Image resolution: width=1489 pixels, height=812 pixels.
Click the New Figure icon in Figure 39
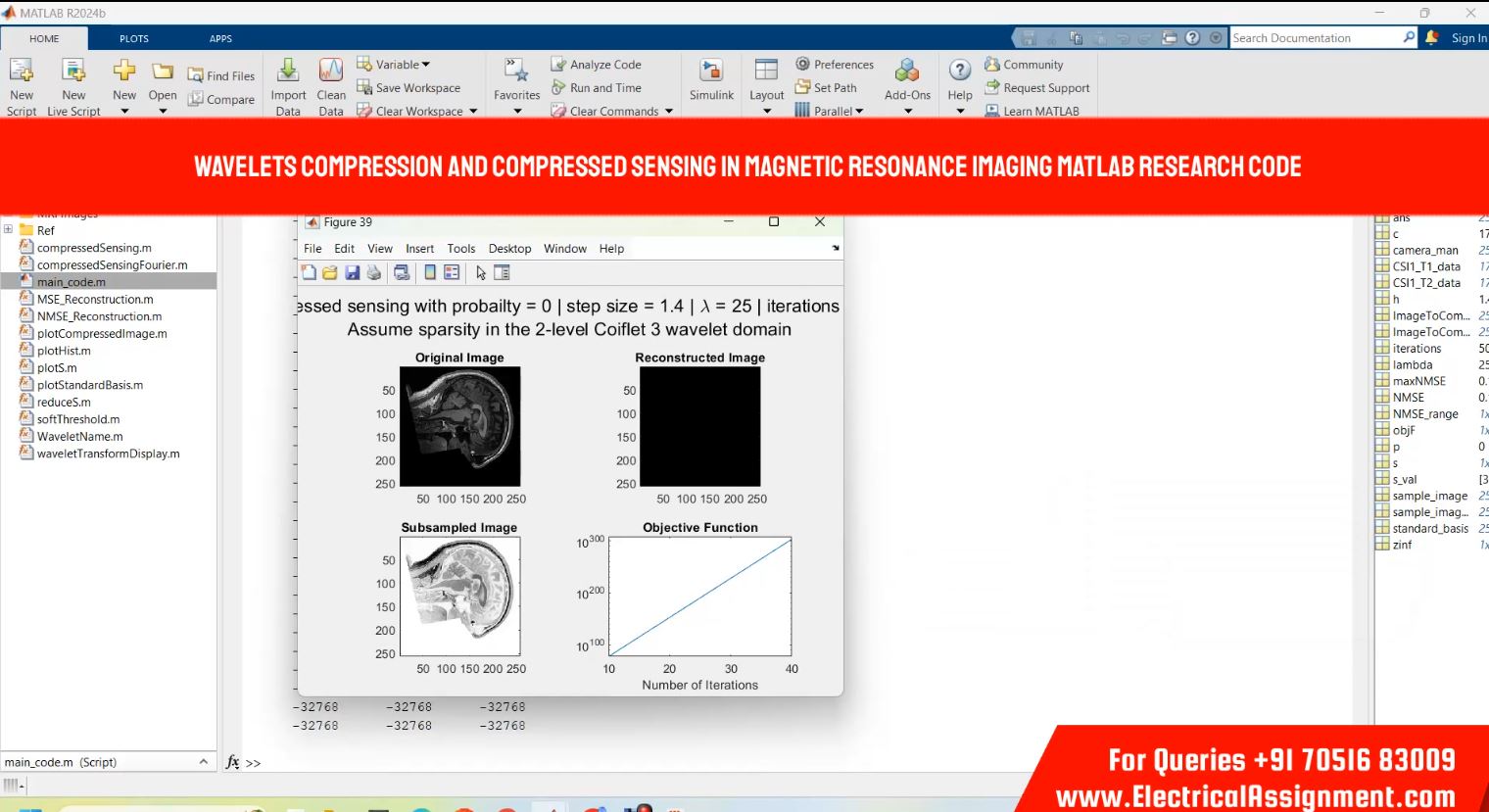click(x=309, y=272)
